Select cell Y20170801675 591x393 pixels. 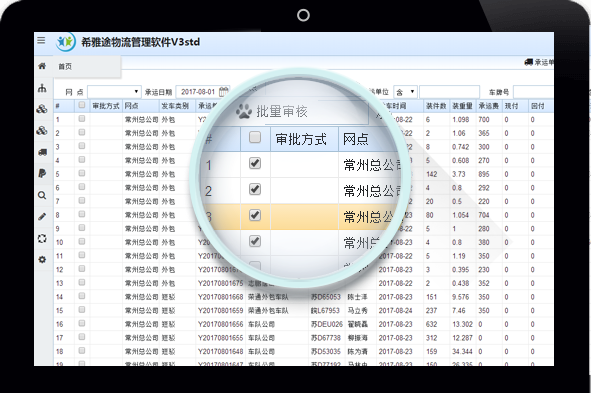tap(220, 283)
